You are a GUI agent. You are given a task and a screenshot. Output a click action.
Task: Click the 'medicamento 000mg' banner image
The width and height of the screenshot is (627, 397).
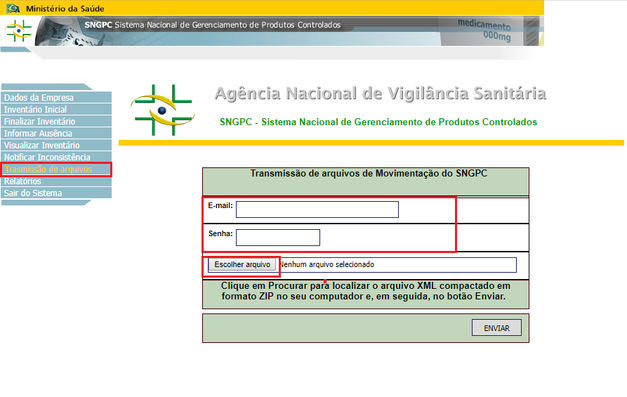click(x=484, y=30)
